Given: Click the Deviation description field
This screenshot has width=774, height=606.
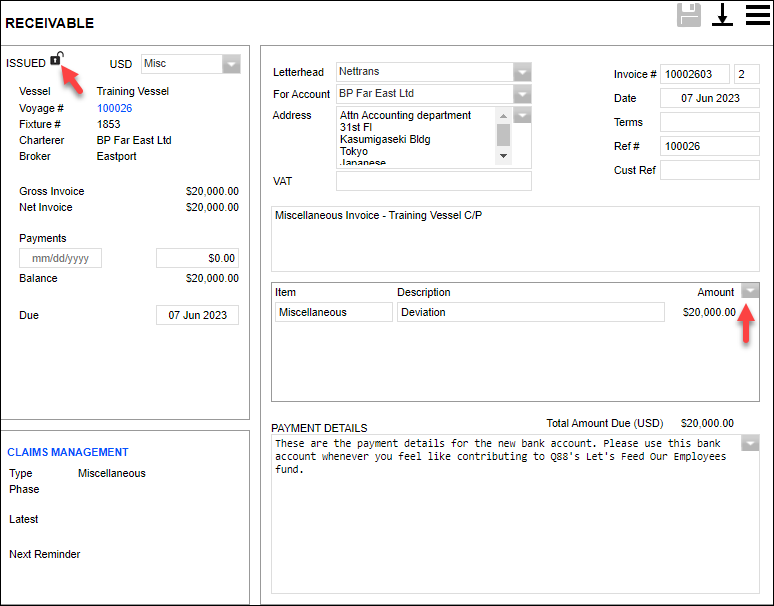Looking at the screenshot, I should pyautogui.click(x=530, y=312).
